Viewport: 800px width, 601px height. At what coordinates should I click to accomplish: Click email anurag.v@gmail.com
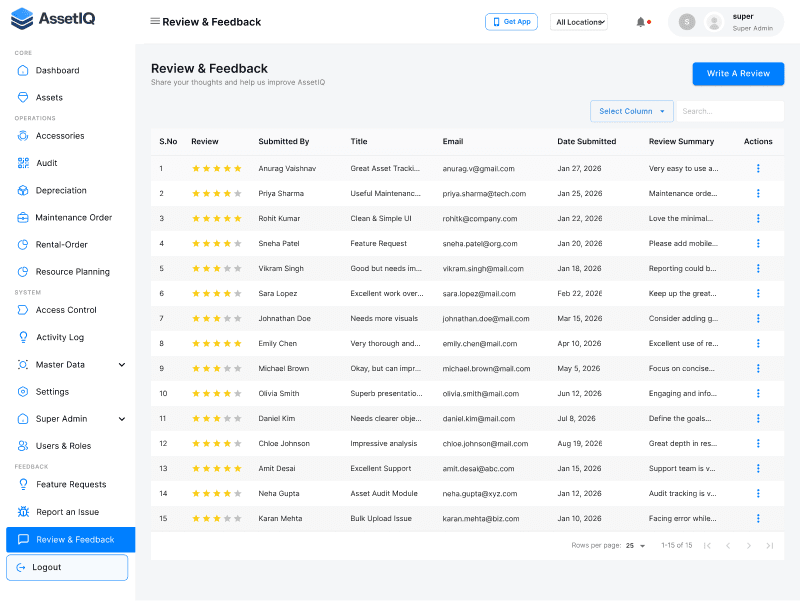point(478,169)
